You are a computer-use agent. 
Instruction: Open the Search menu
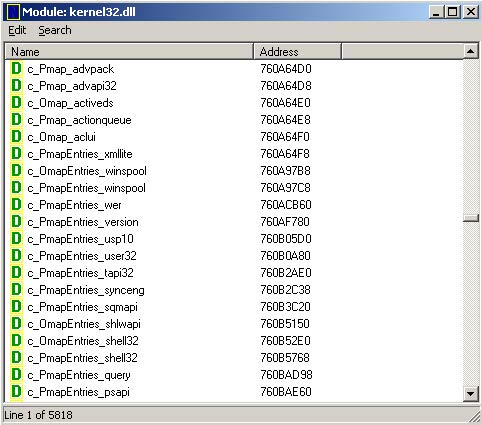[55, 30]
